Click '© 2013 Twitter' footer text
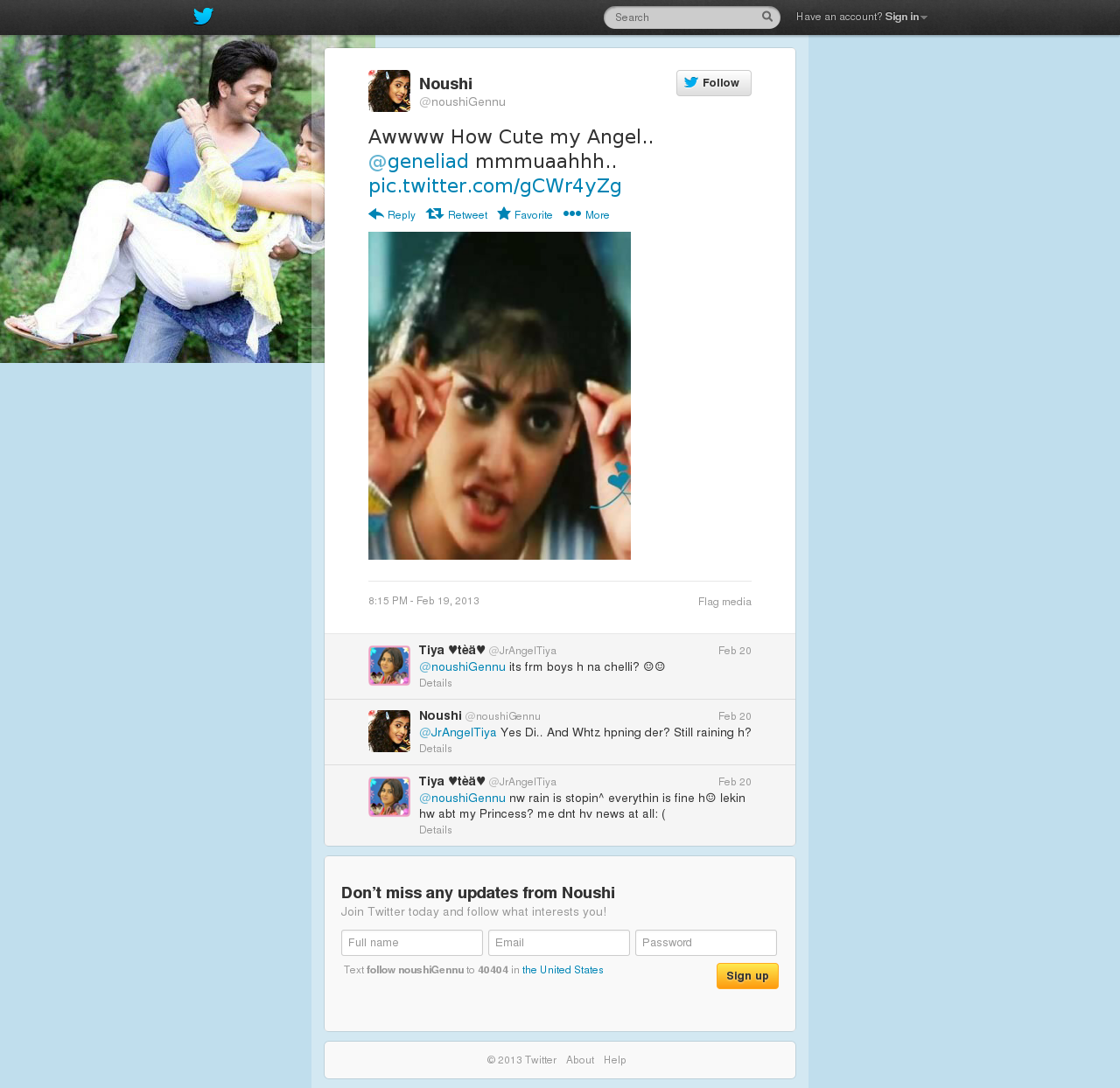The width and height of the screenshot is (1120, 1088). click(521, 1060)
